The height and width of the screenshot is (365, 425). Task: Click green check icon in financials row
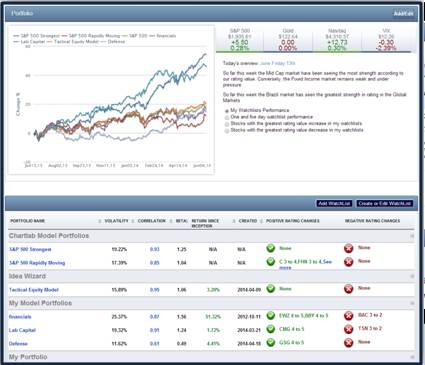[271, 315]
